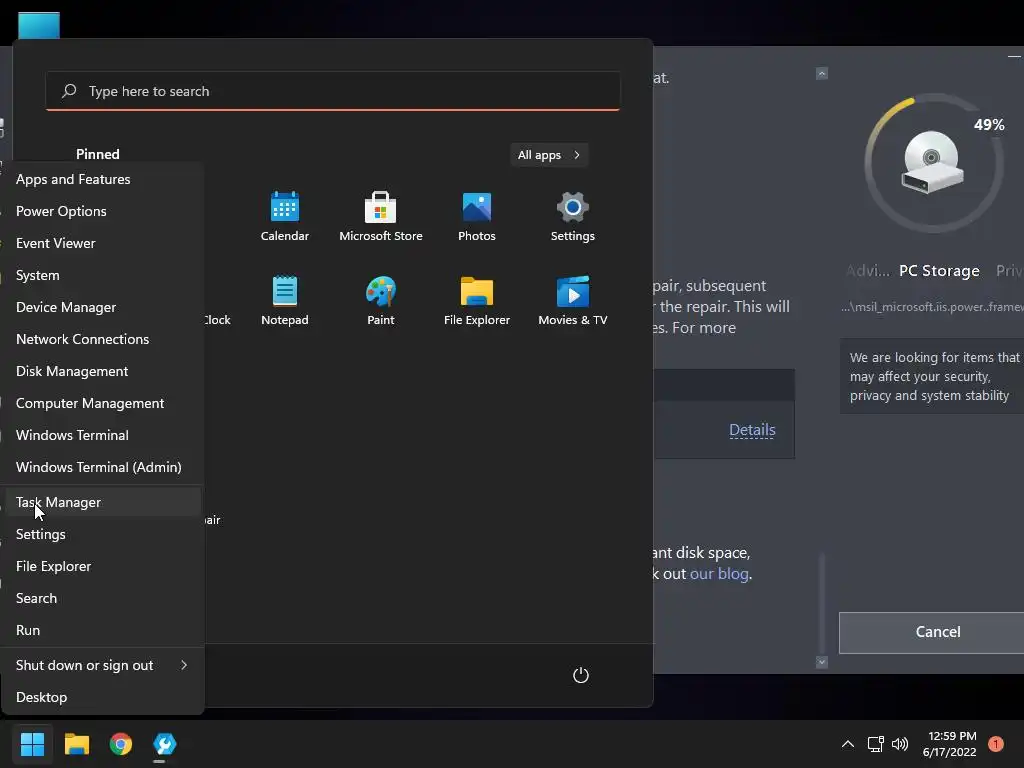Open Task Manager from the menu
The width and height of the screenshot is (1024, 768).
coord(103,502)
